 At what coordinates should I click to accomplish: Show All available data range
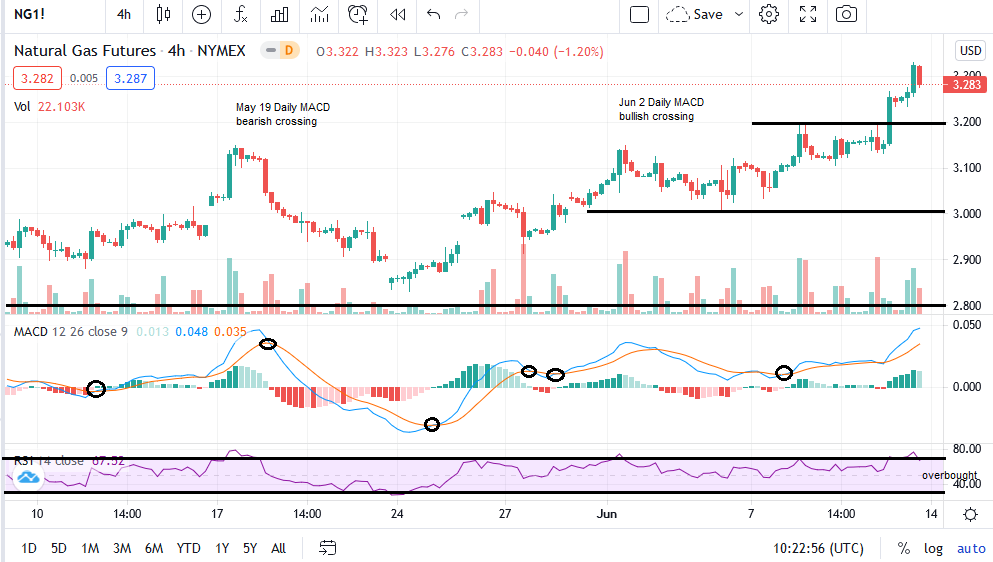pyautogui.click(x=278, y=548)
